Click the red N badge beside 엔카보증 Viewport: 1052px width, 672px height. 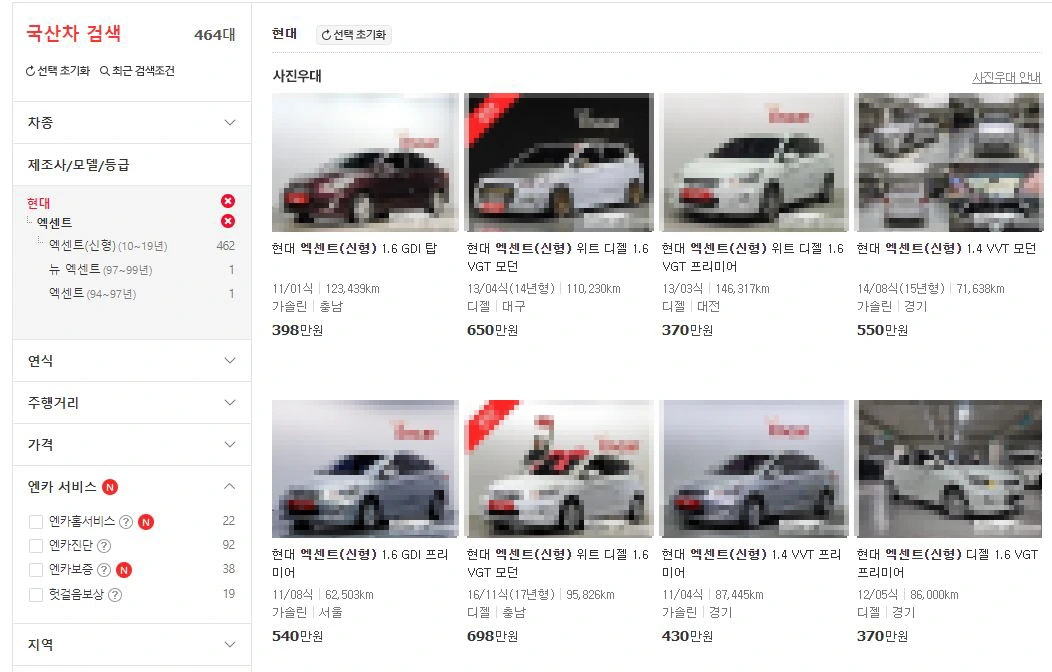point(124,570)
